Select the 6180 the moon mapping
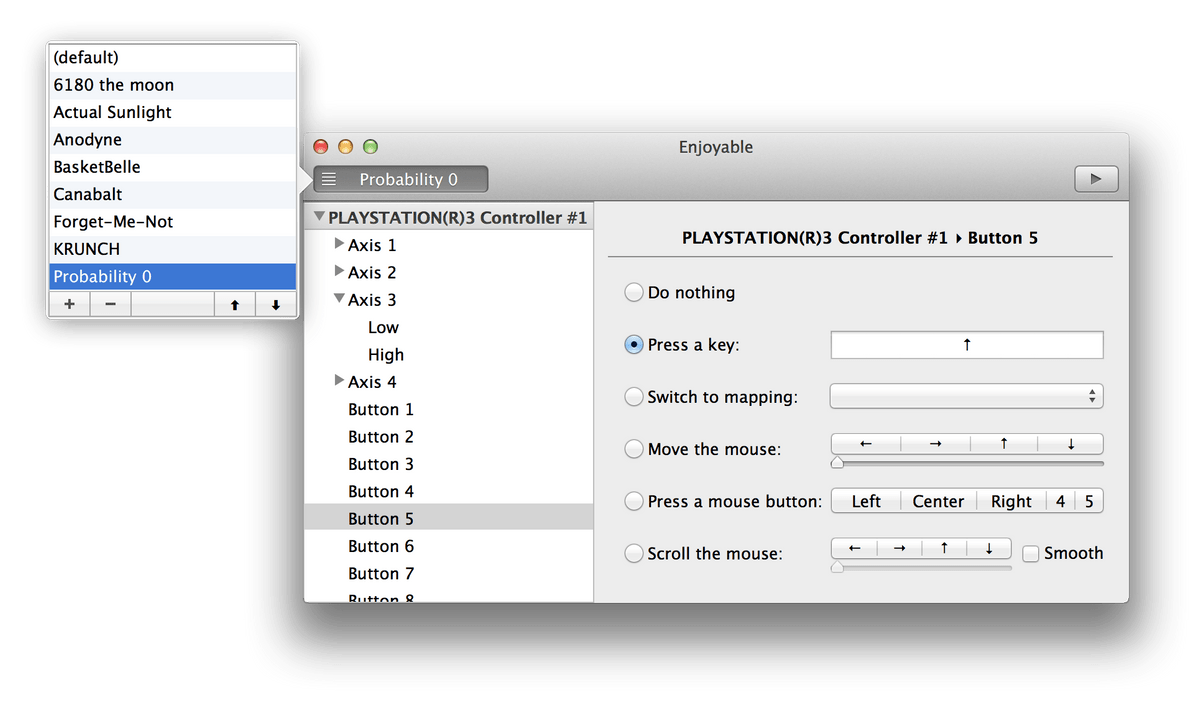The width and height of the screenshot is (1200, 701). click(172, 85)
